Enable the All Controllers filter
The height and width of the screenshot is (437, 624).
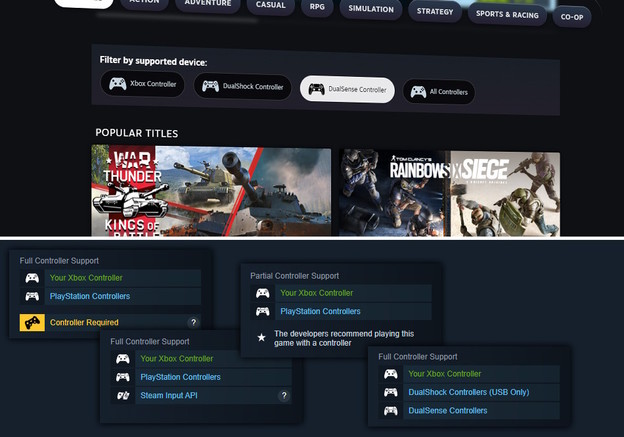[439, 92]
